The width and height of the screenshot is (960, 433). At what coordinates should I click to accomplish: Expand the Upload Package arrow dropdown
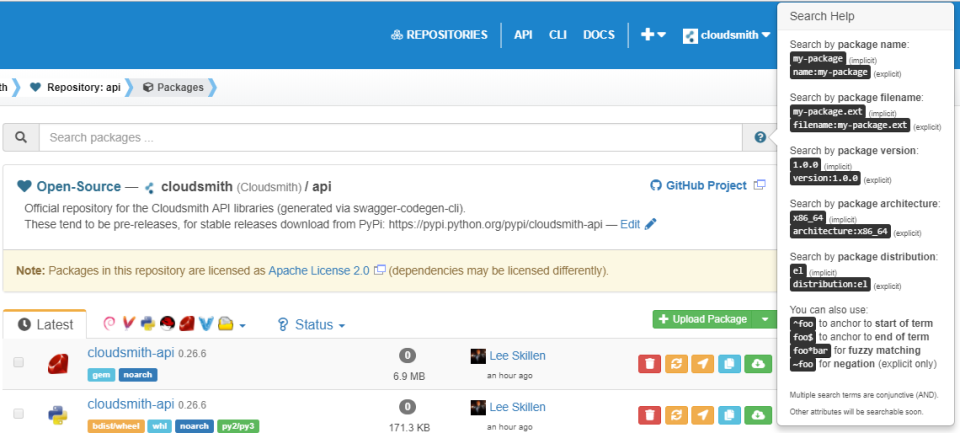coord(765,319)
